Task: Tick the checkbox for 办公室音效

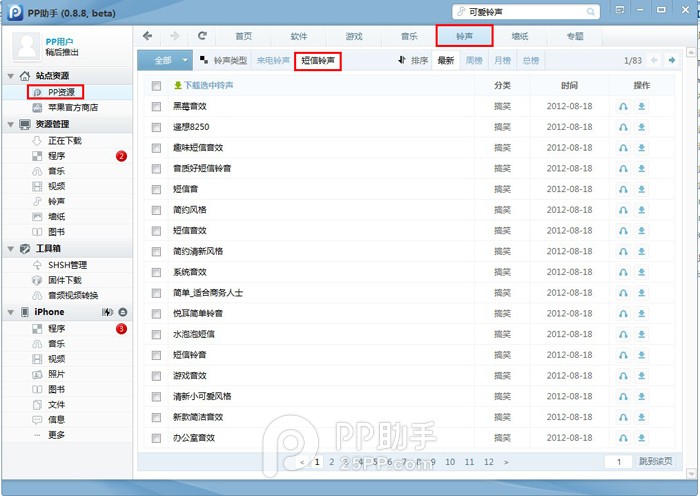Action: (156, 438)
